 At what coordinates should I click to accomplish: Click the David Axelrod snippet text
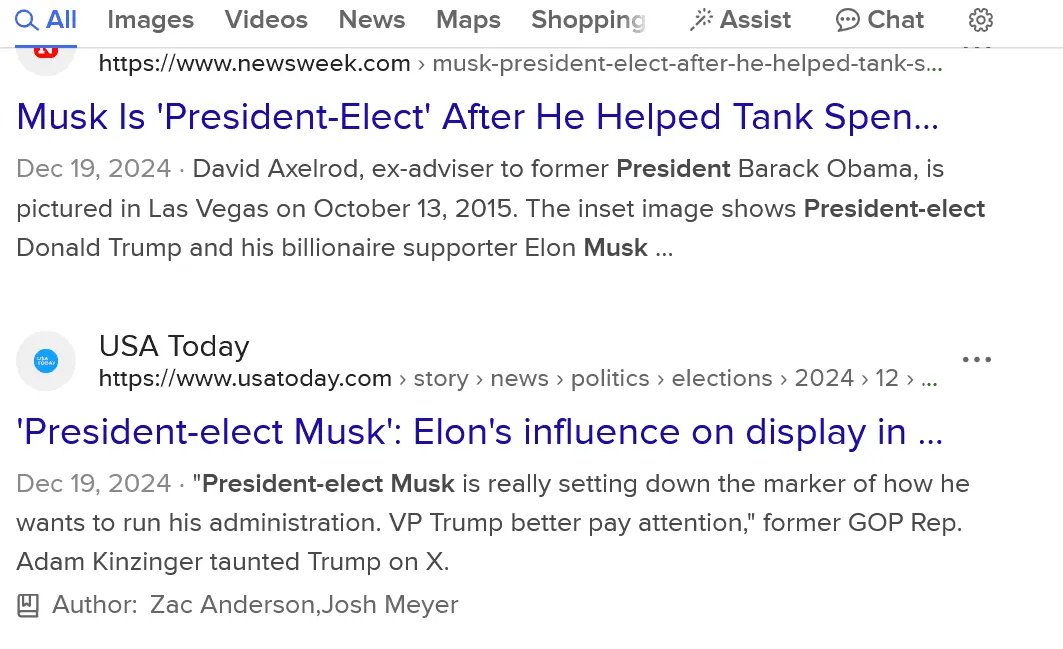[x=500, y=208]
